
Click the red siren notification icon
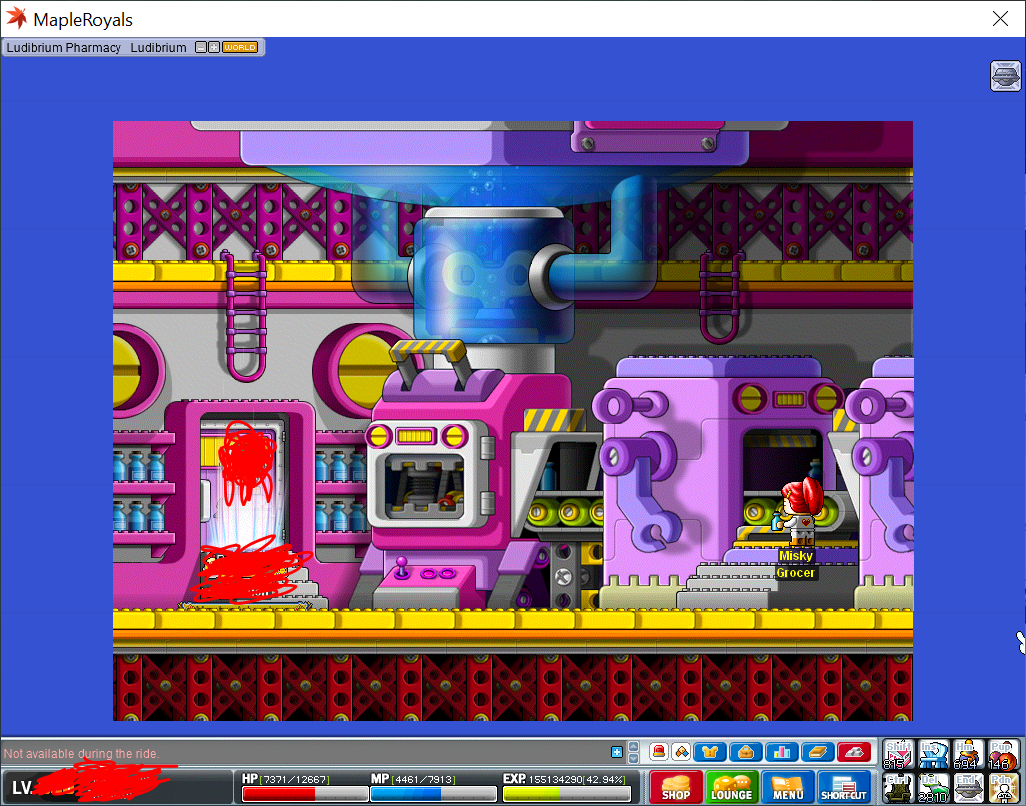[659, 752]
